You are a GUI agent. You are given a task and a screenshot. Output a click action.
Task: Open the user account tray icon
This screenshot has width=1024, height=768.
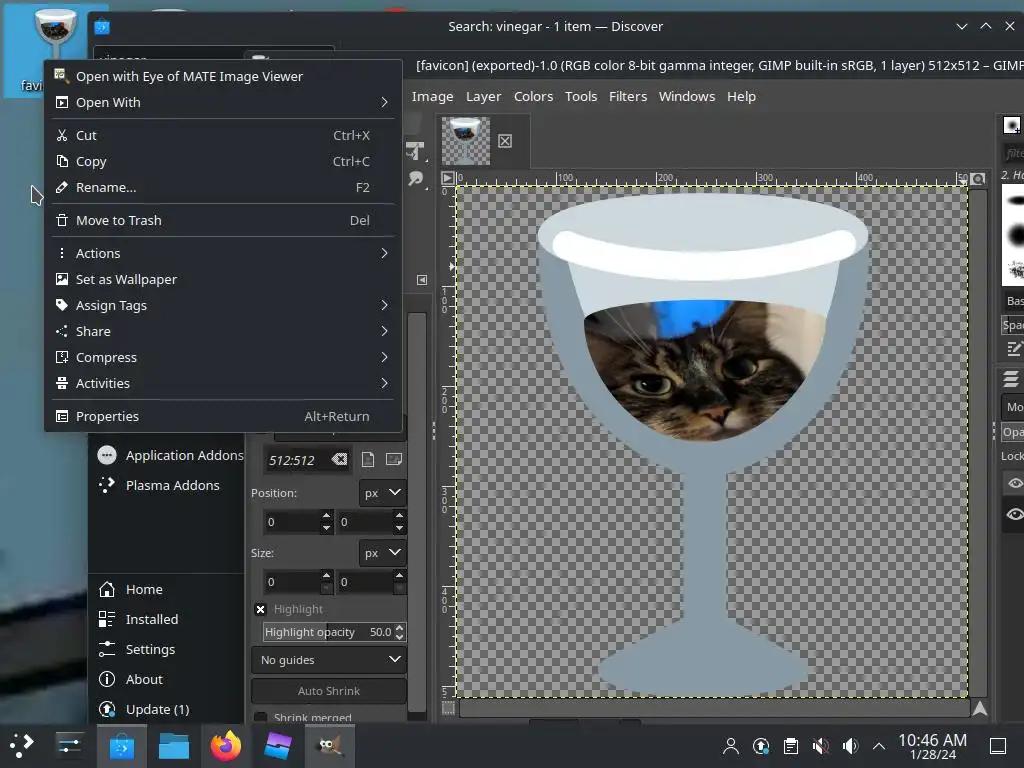731,746
